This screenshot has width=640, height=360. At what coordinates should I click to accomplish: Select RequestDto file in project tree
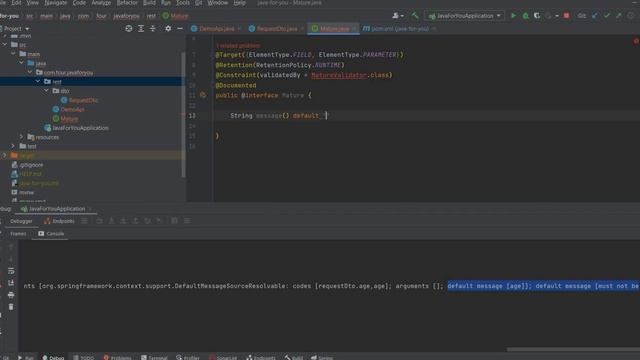pos(83,100)
